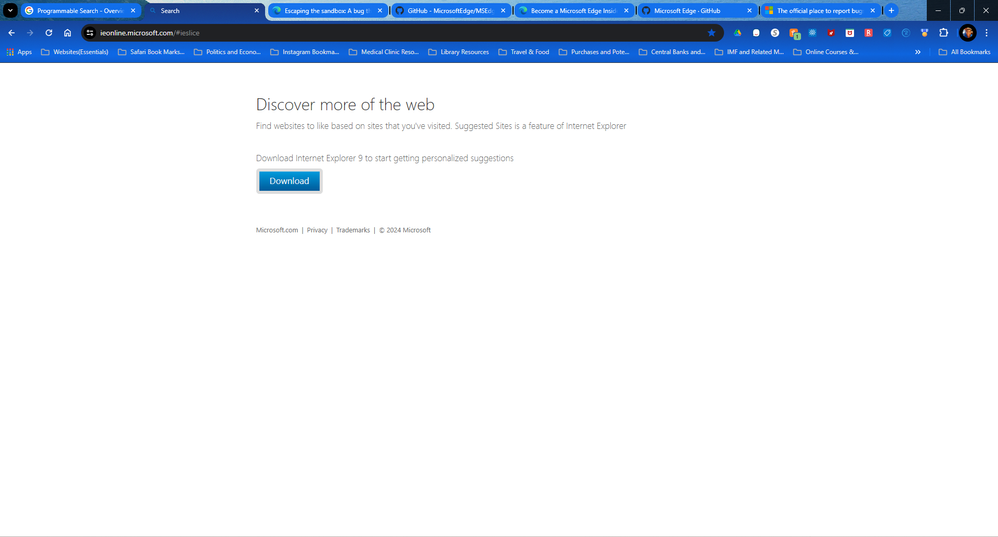Open the Microsoft.com footer link
Image resolution: width=998 pixels, height=537 pixels.
[x=277, y=230]
